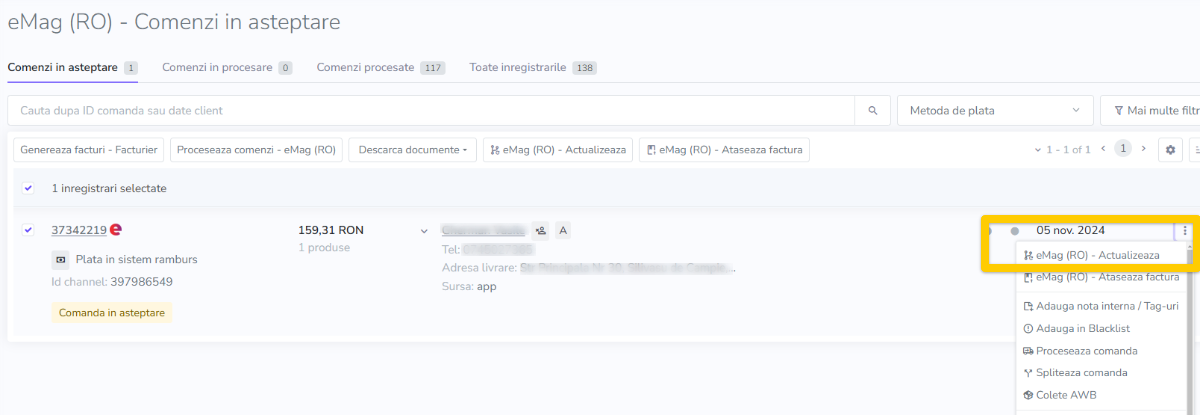Focus the search by order ID field
The image size is (1200, 415).
(x=431, y=110)
